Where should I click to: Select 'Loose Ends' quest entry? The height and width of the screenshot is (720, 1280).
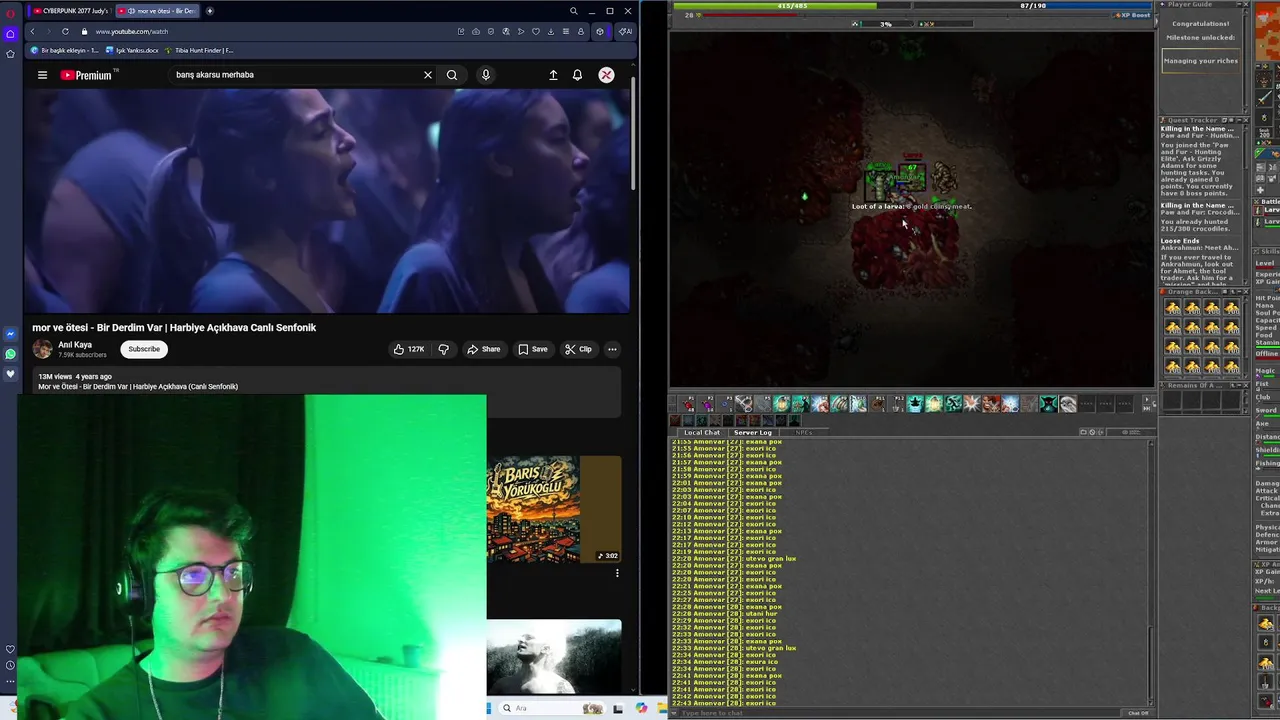(1180, 241)
